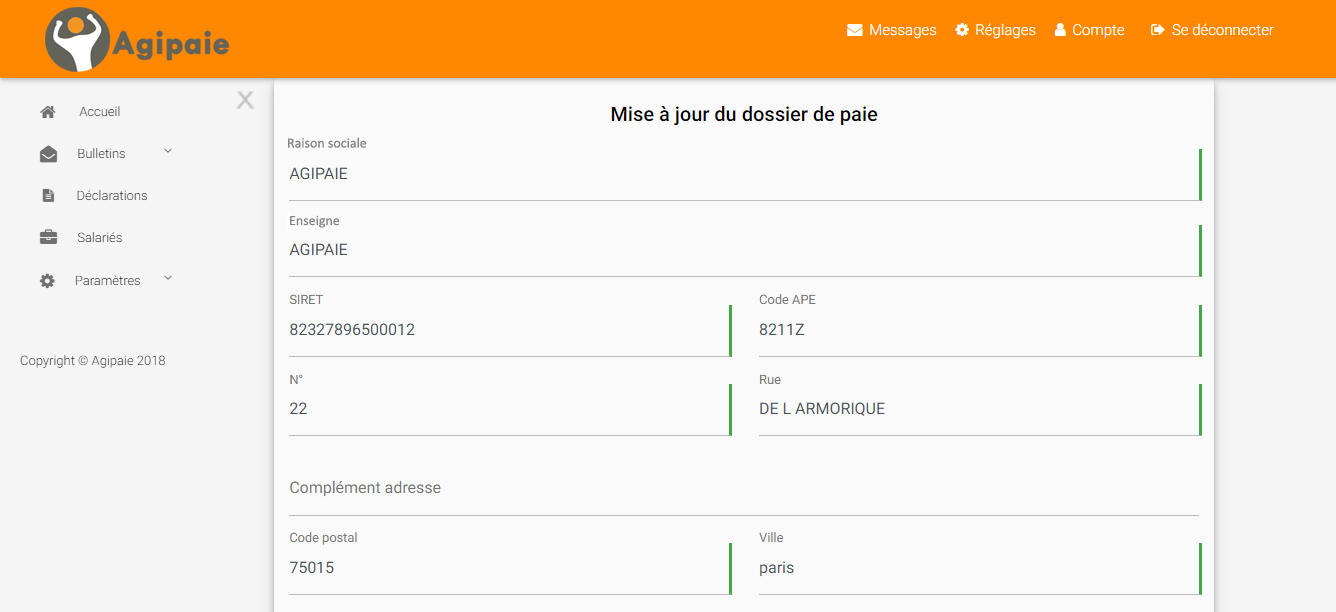
Task: Click the home icon beside Accueil
Action: 47,112
